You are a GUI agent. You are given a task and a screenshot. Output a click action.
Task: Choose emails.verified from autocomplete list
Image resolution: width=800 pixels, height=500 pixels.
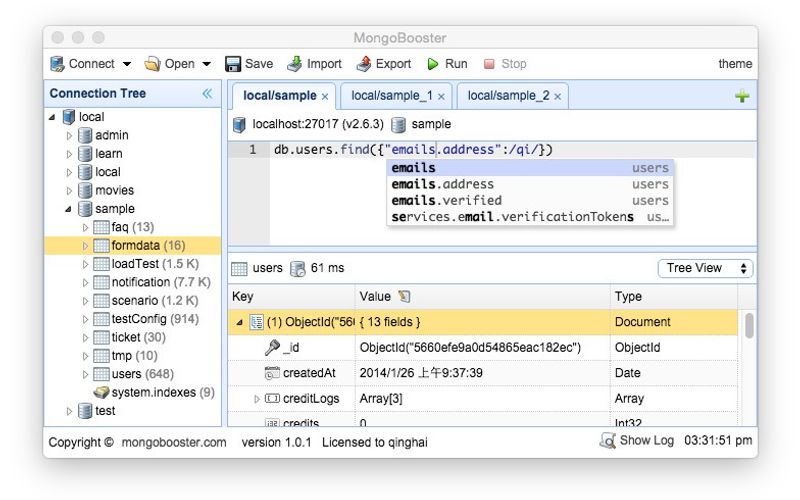click(446, 200)
